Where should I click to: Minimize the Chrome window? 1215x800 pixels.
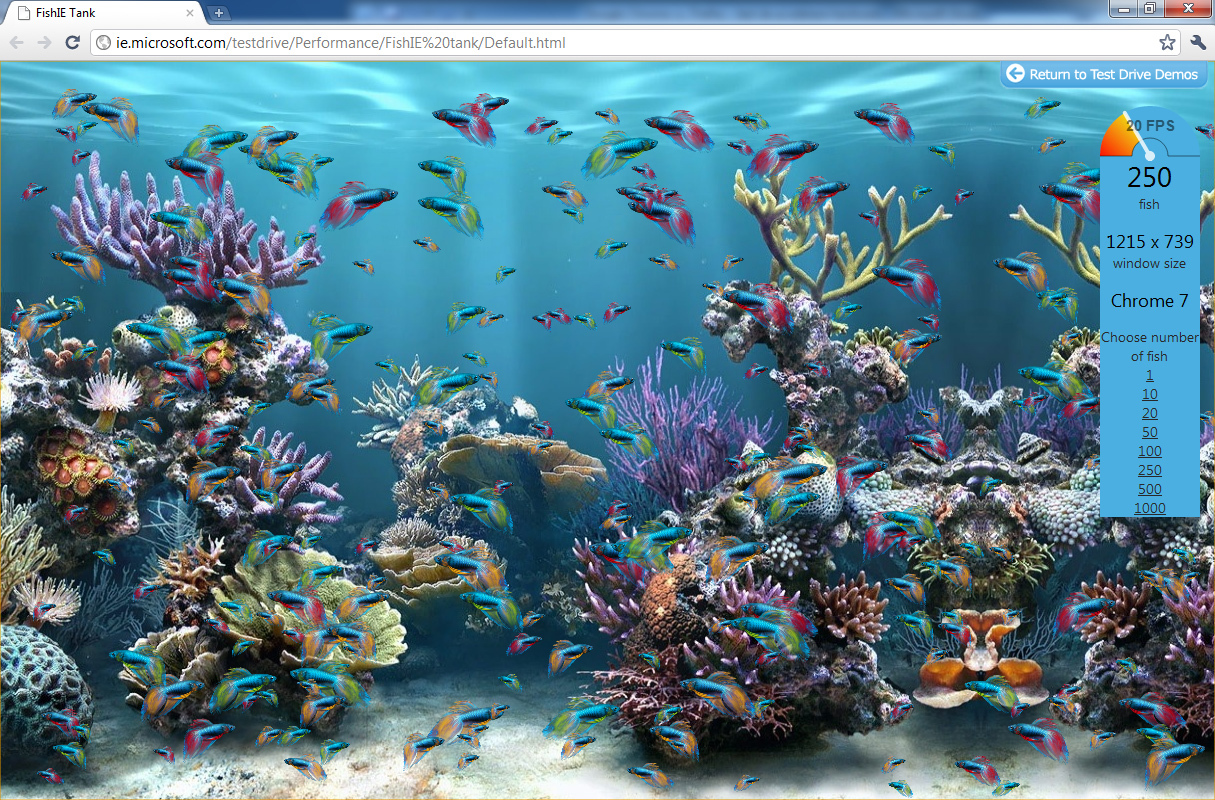pos(1124,8)
